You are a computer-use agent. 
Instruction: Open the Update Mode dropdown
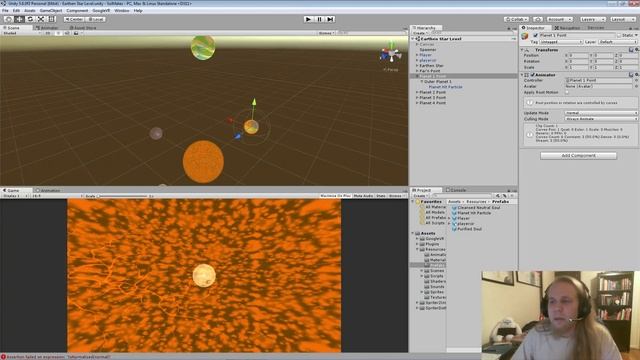pos(601,113)
